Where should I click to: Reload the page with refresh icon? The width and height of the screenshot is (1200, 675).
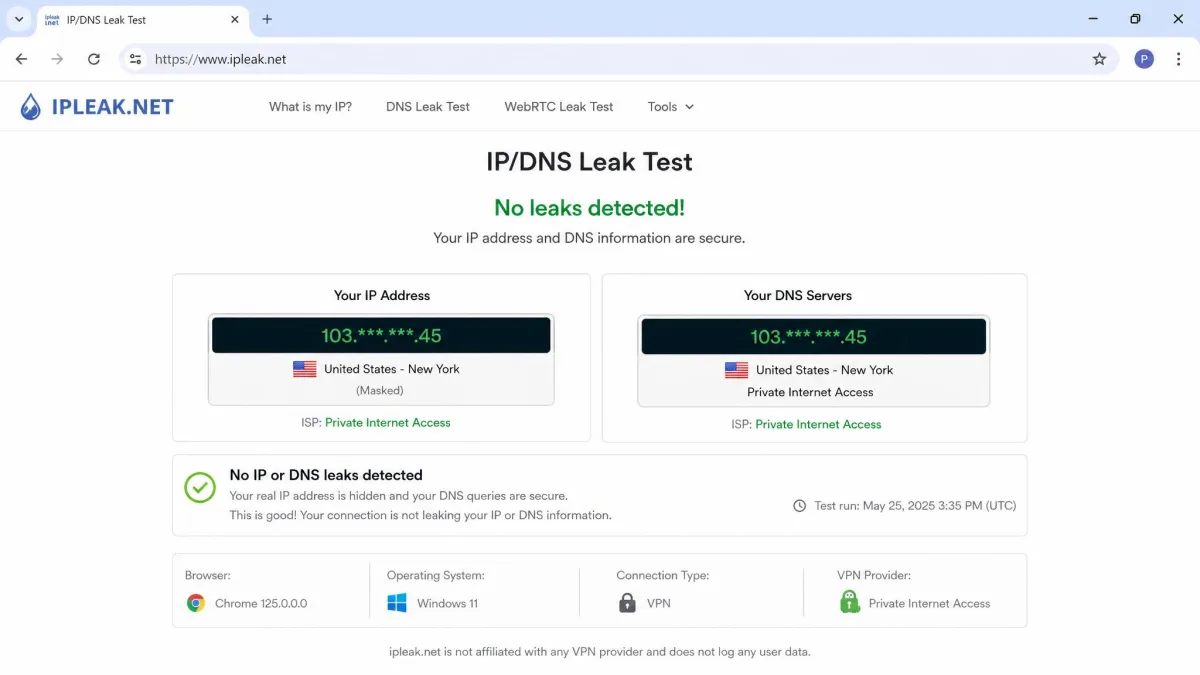click(x=94, y=59)
